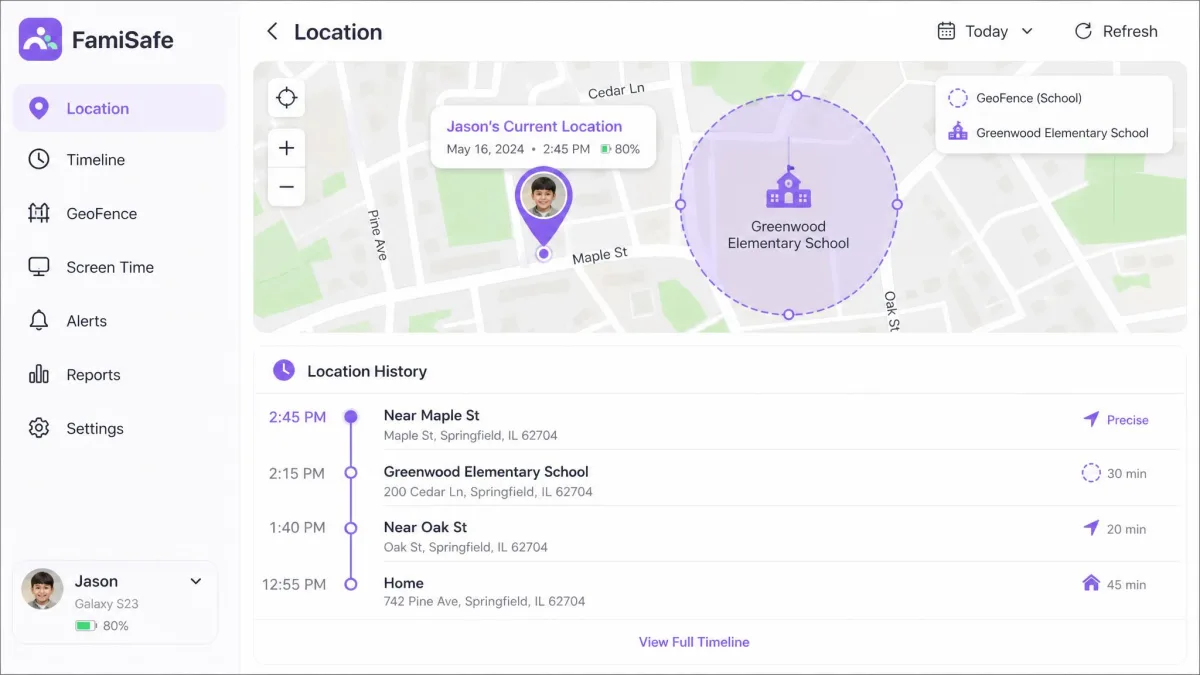Click the left handle of the geofence circle

[x=681, y=204]
